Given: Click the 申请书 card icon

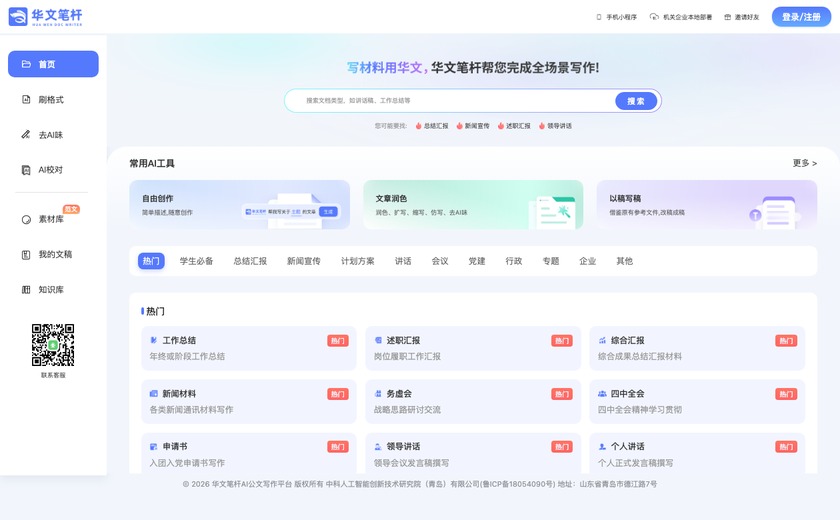Looking at the screenshot, I should tap(154, 446).
